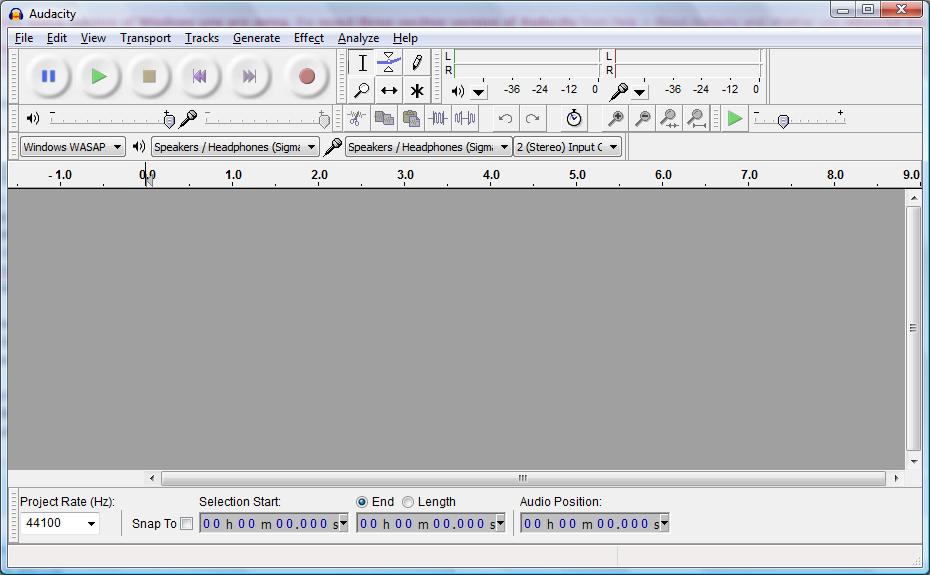
Task: Open the Analyze menu
Action: pyautogui.click(x=358, y=38)
